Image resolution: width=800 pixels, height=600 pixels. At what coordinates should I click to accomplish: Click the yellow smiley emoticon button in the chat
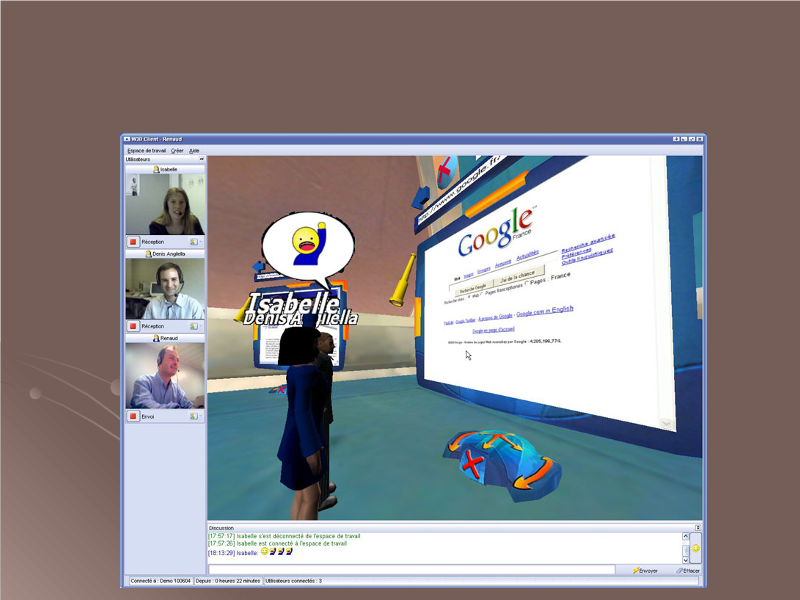[x=696, y=549]
